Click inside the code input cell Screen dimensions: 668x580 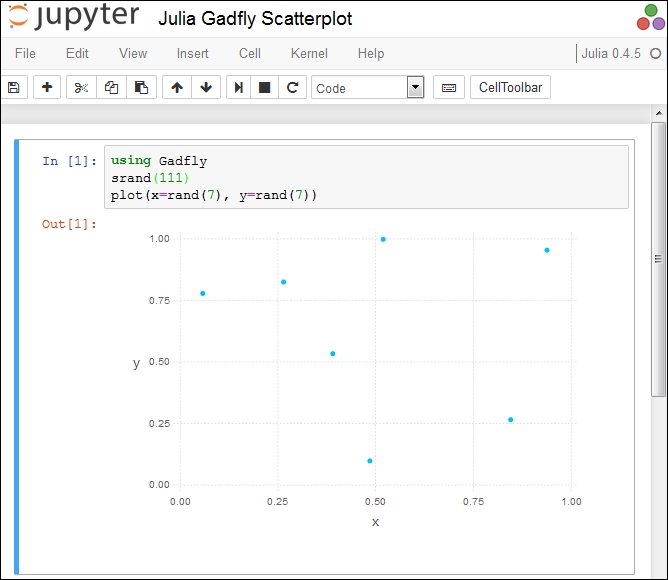click(366, 177)
